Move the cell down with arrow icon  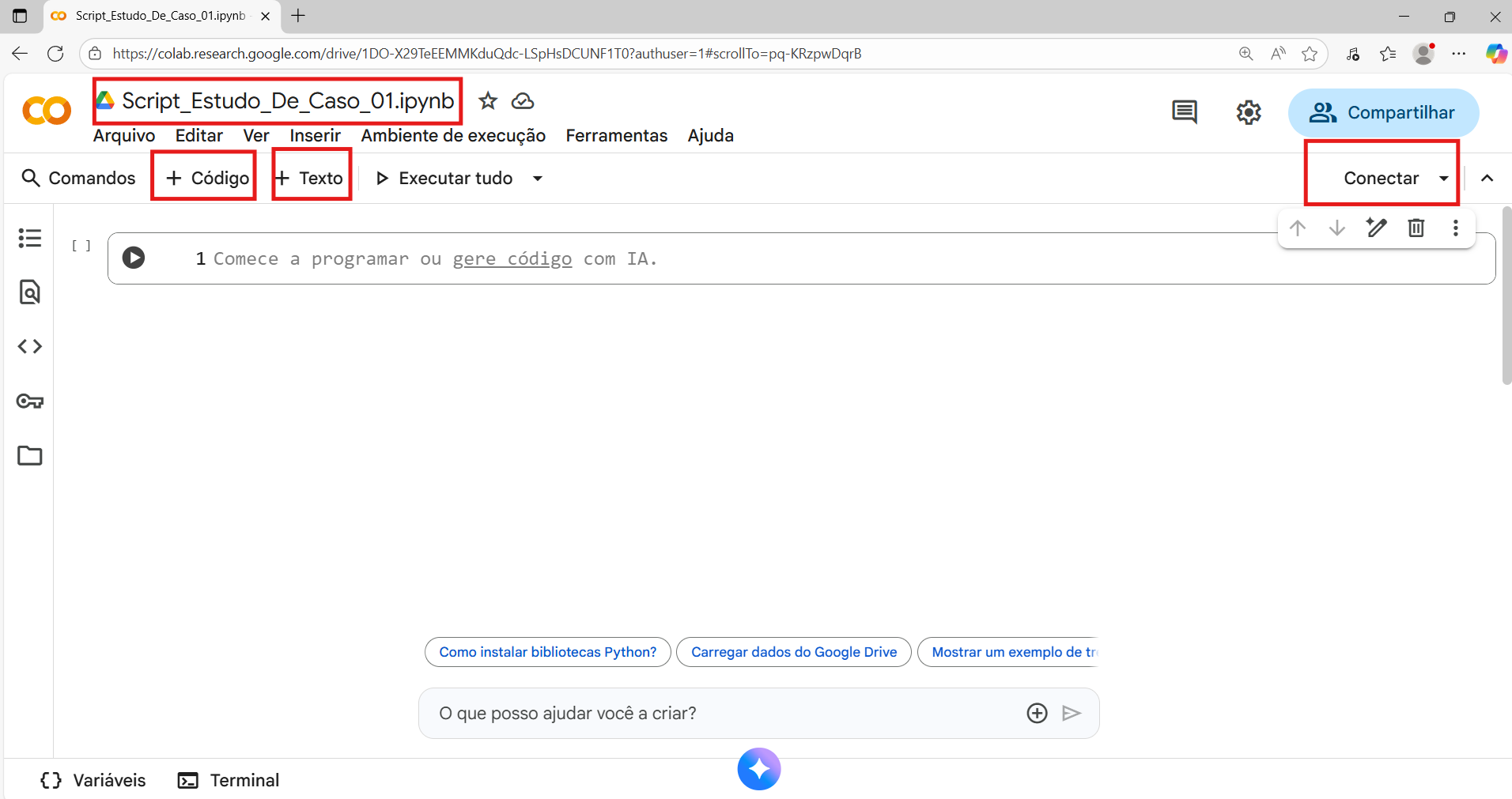click(x=1336, y=228)
